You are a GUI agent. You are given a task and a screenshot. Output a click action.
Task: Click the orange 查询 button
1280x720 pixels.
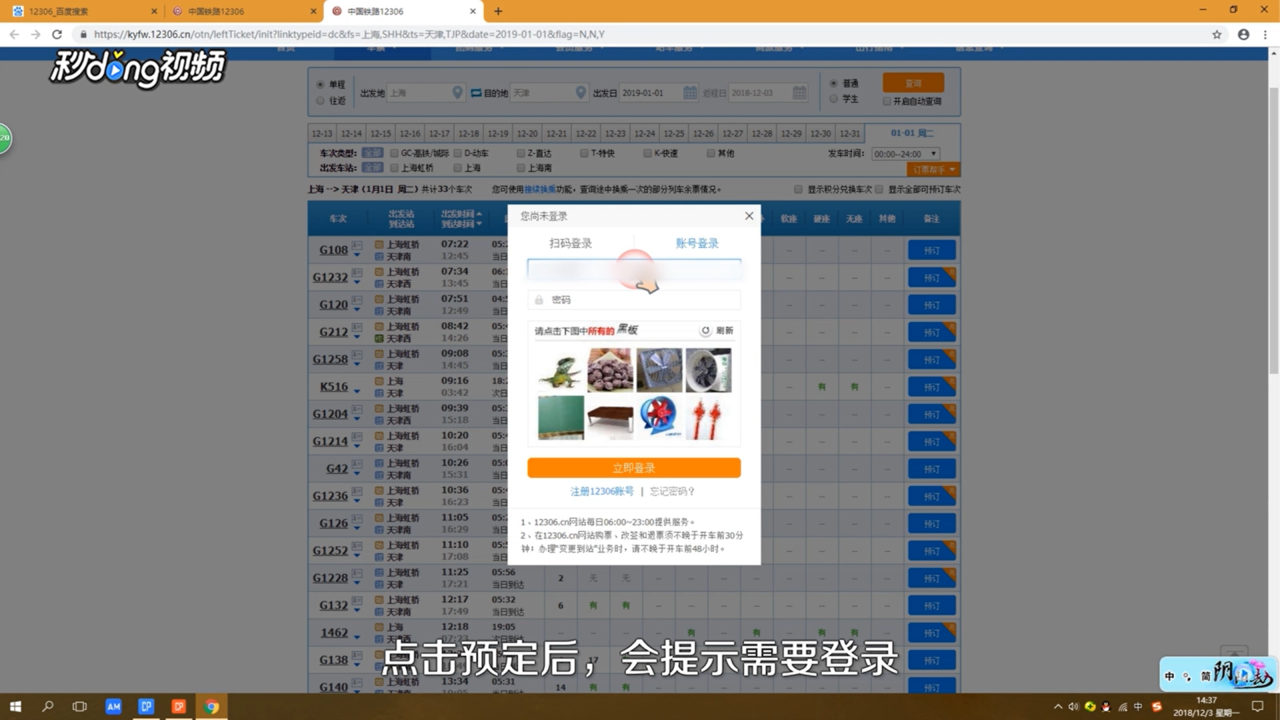pyautogui.click(x=913, y=83)
